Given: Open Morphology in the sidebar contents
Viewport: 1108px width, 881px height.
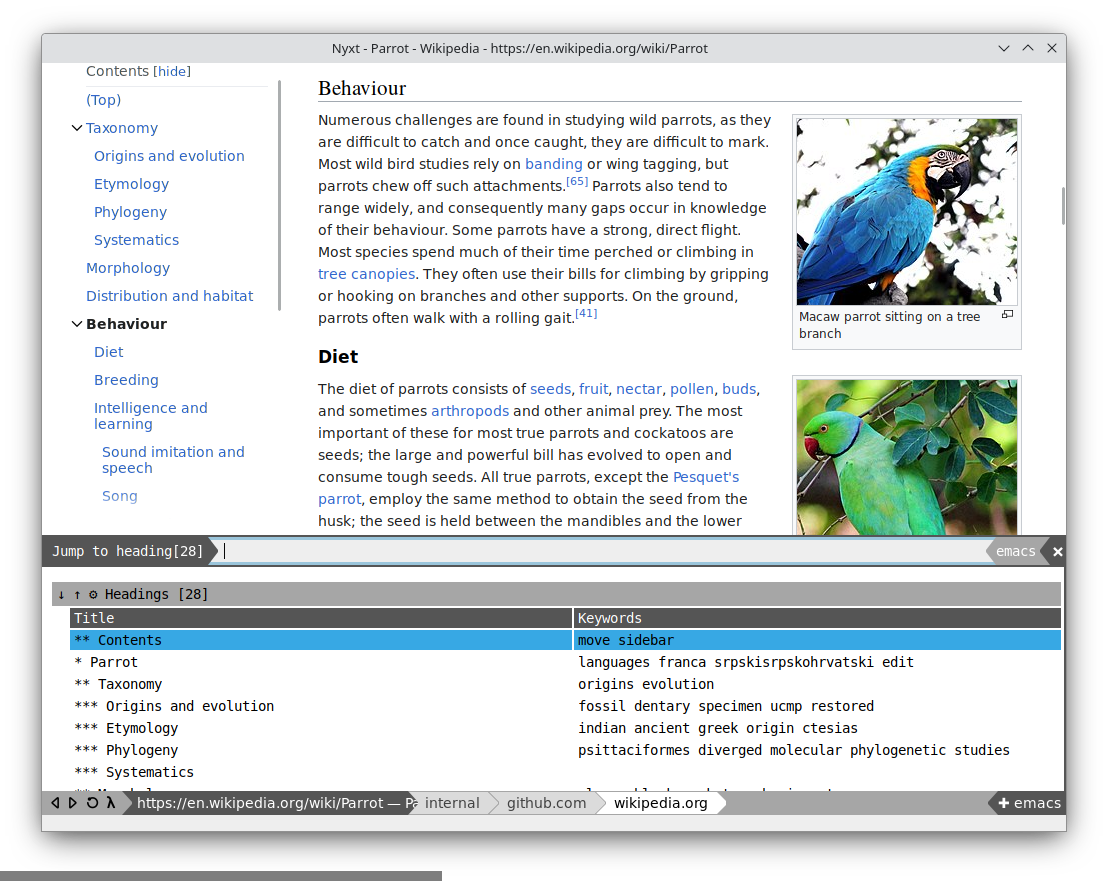Looking at the screenshot, I should 128,268.
